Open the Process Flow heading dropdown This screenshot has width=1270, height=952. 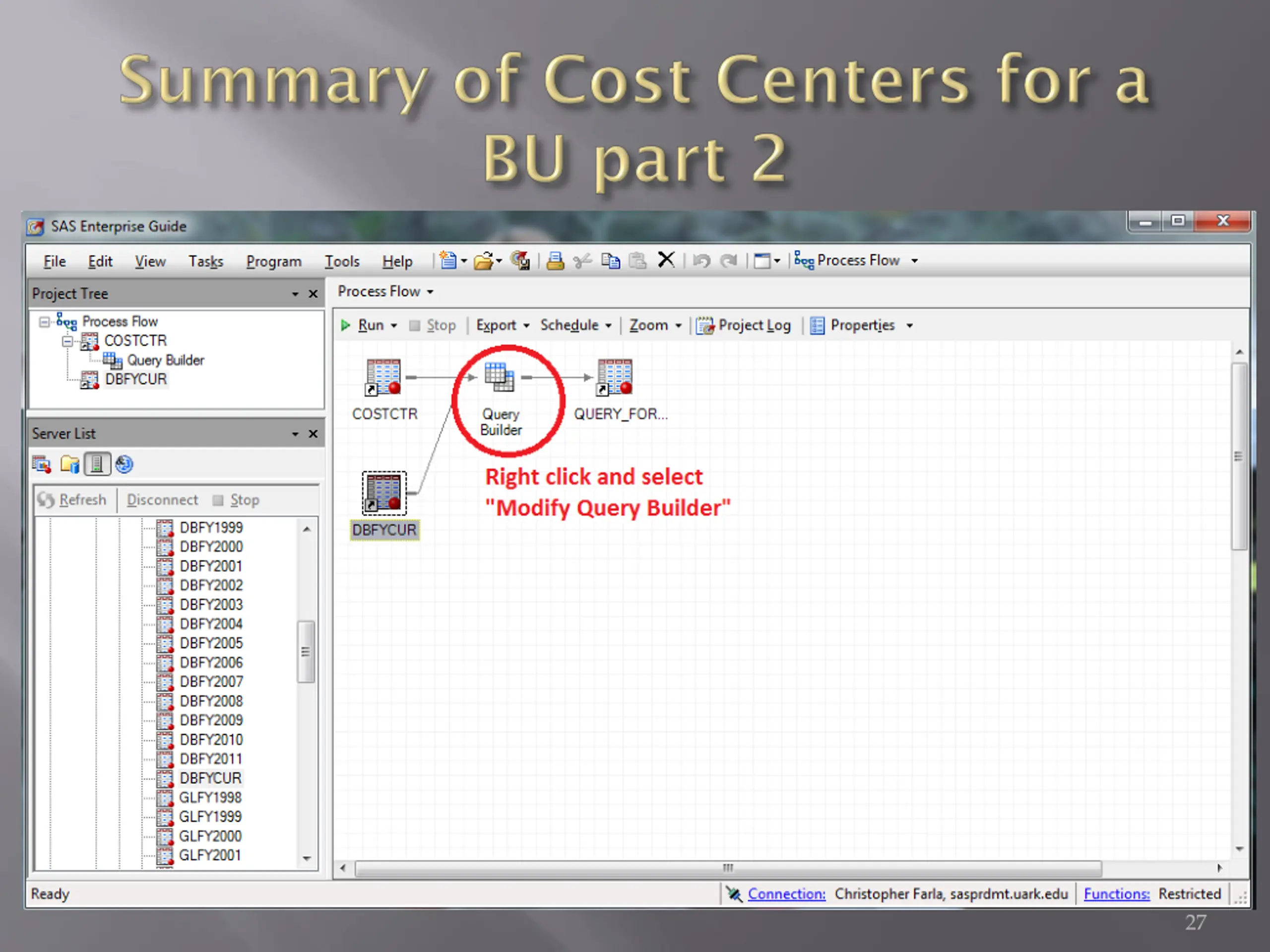point(430,292)
